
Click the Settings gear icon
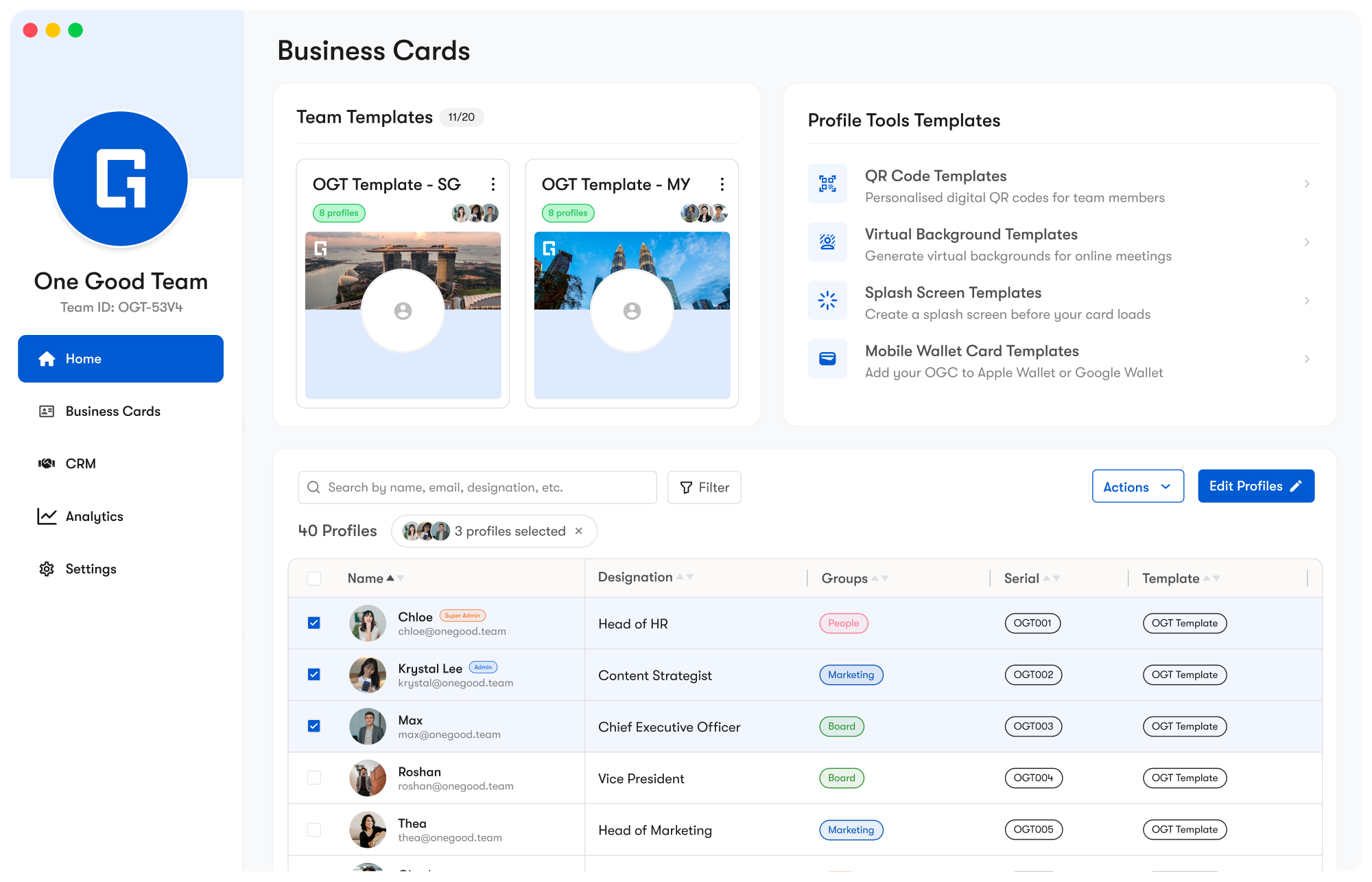(47, 569)
